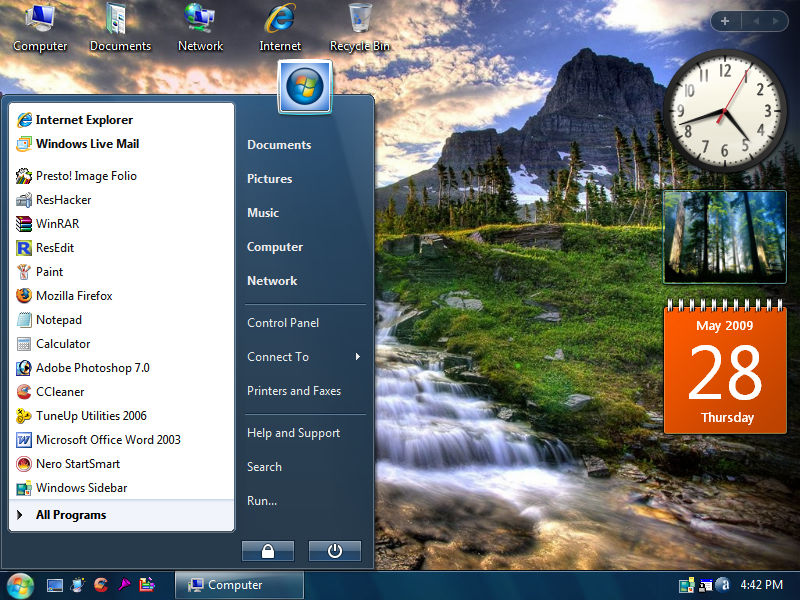Click the sidebar add gadget plus button
Image resolution: width=800 pixels, height=600 pixels.
pyautogui.click(x=725, y=21)
